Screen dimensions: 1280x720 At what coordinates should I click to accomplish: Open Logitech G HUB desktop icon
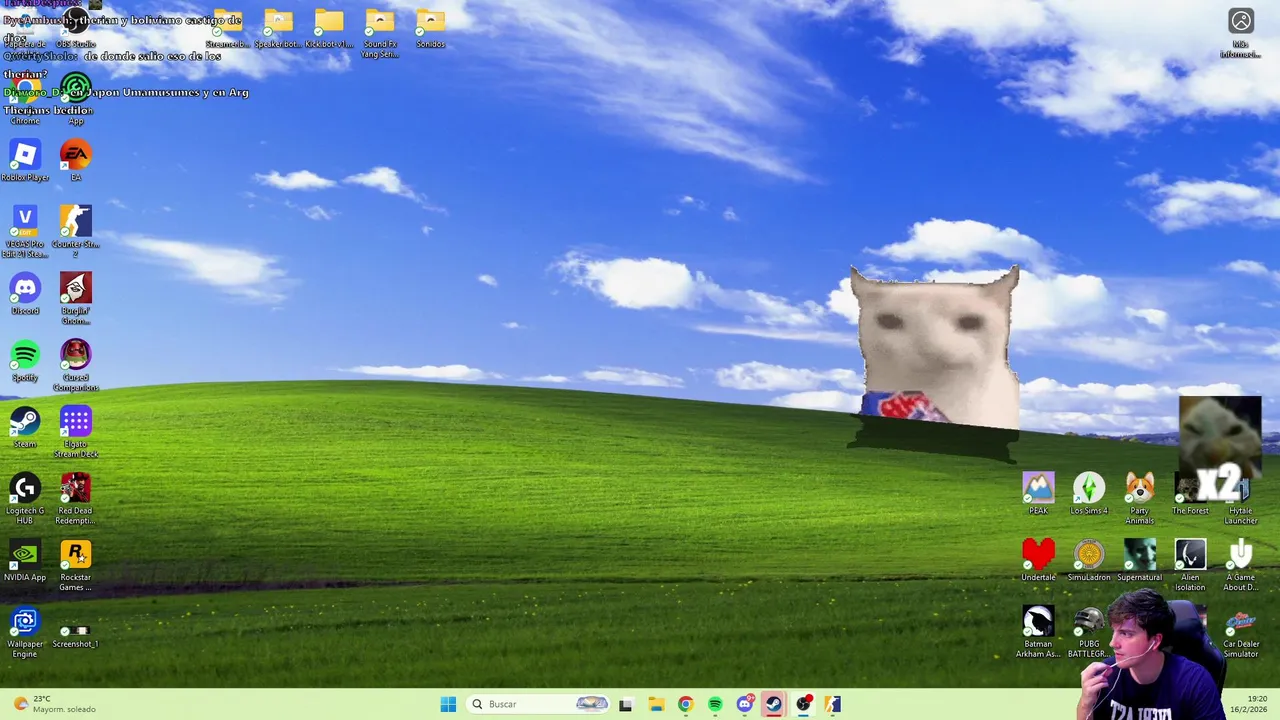25,498
